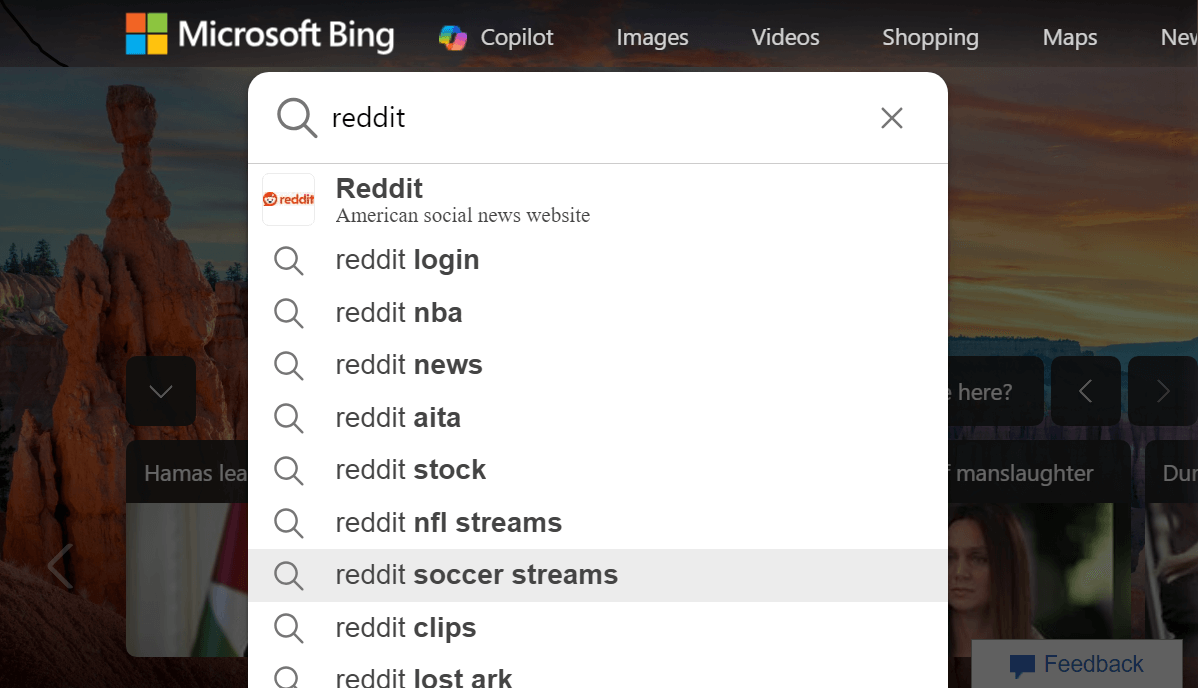The width and height of the screenshot is (1198, 688).
Task: Open the Videos tab
Action: coord(785,37)
